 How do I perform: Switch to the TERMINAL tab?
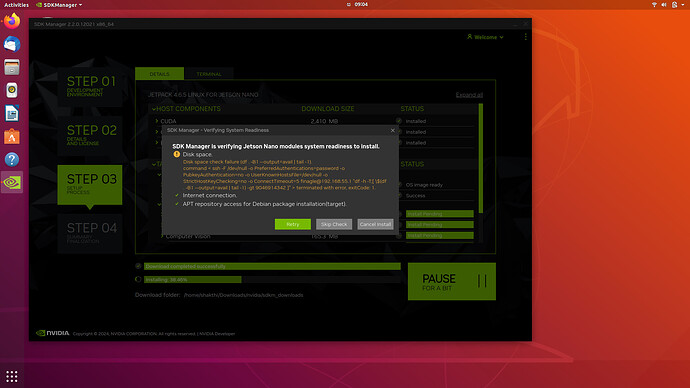[209, 74]
